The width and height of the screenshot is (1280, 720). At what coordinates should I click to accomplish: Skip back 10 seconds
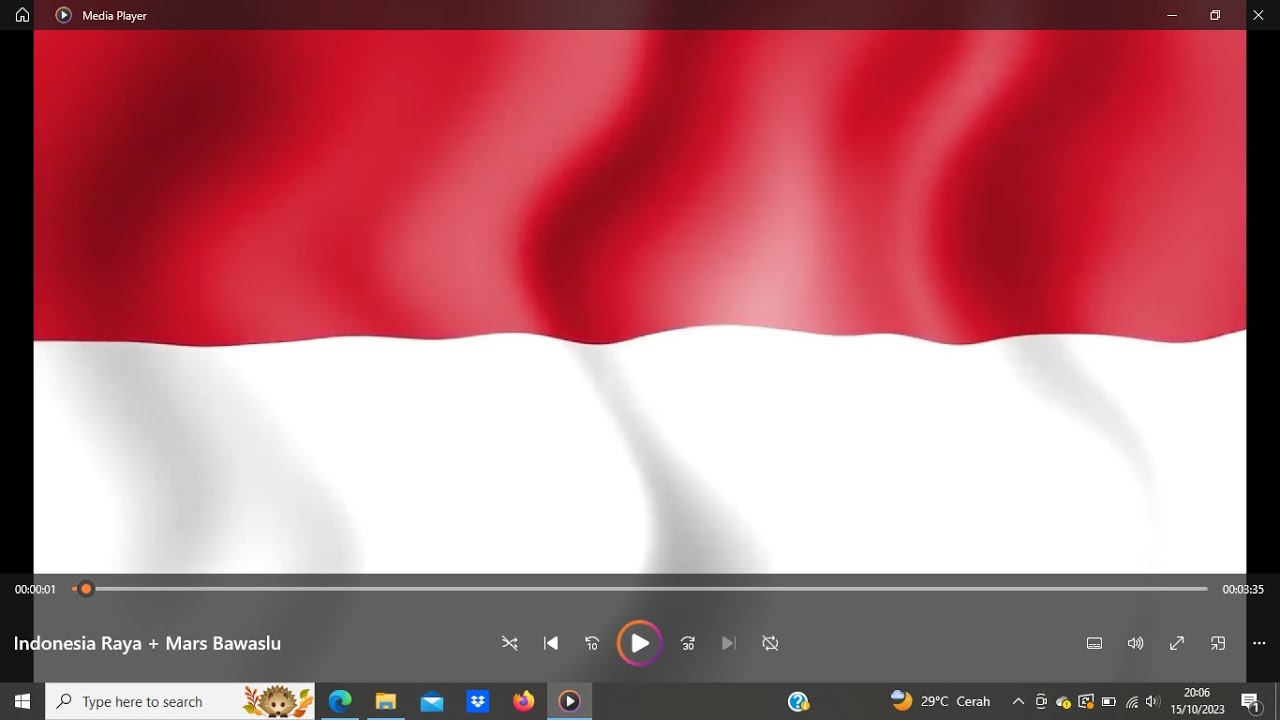(592, 643)
